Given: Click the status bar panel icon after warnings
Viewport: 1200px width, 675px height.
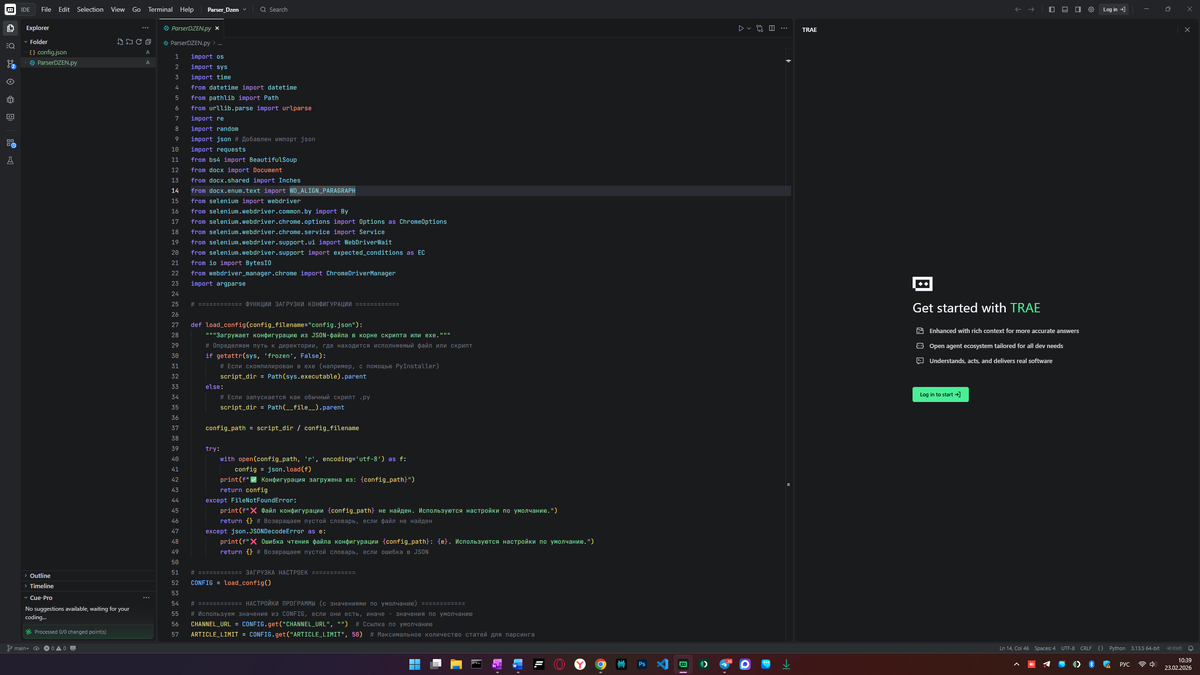Looking at the screenshot, I should click(73, 648).
